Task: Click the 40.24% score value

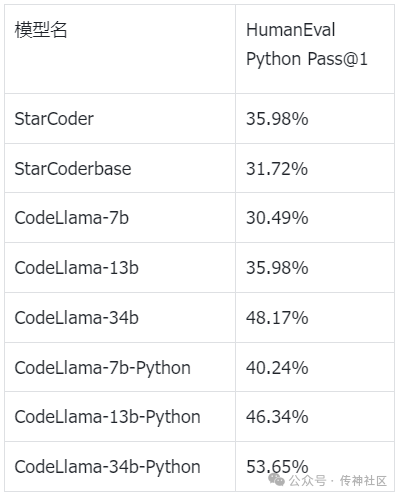Action: (x=277, y=368)
